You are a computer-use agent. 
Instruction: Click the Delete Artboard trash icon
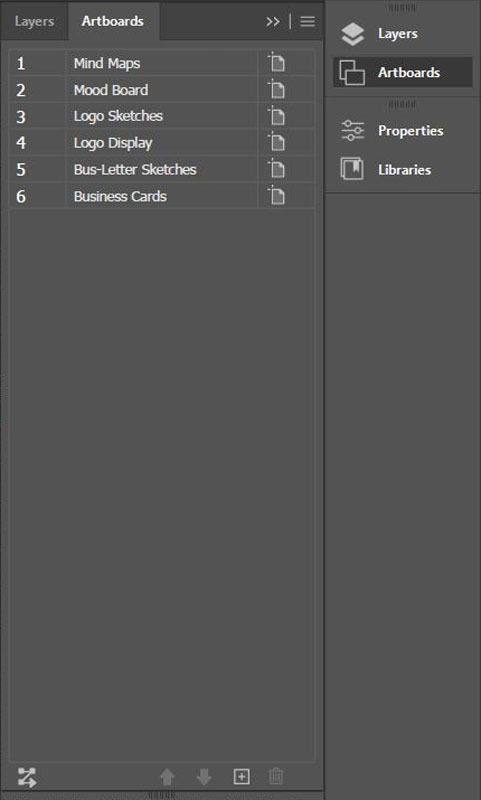(276, 776)
